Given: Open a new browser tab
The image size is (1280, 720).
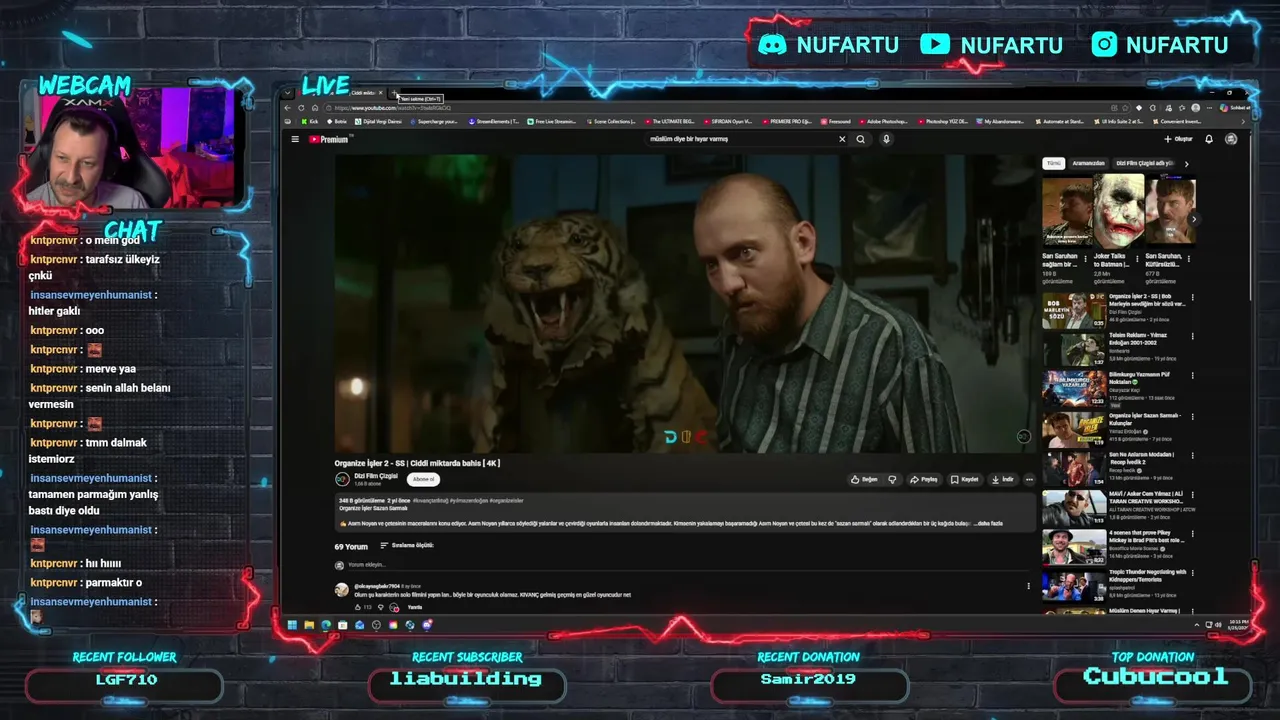Looking at the screenshot, I should click(395, 93).
